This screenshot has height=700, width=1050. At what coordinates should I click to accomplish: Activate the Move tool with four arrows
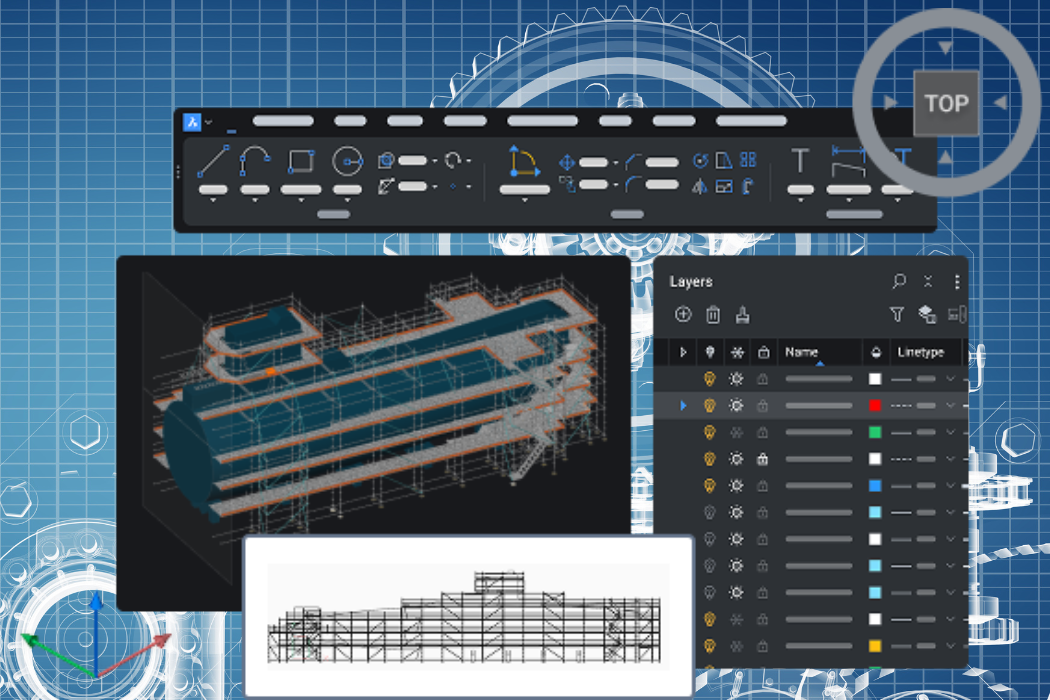[567, 162]
